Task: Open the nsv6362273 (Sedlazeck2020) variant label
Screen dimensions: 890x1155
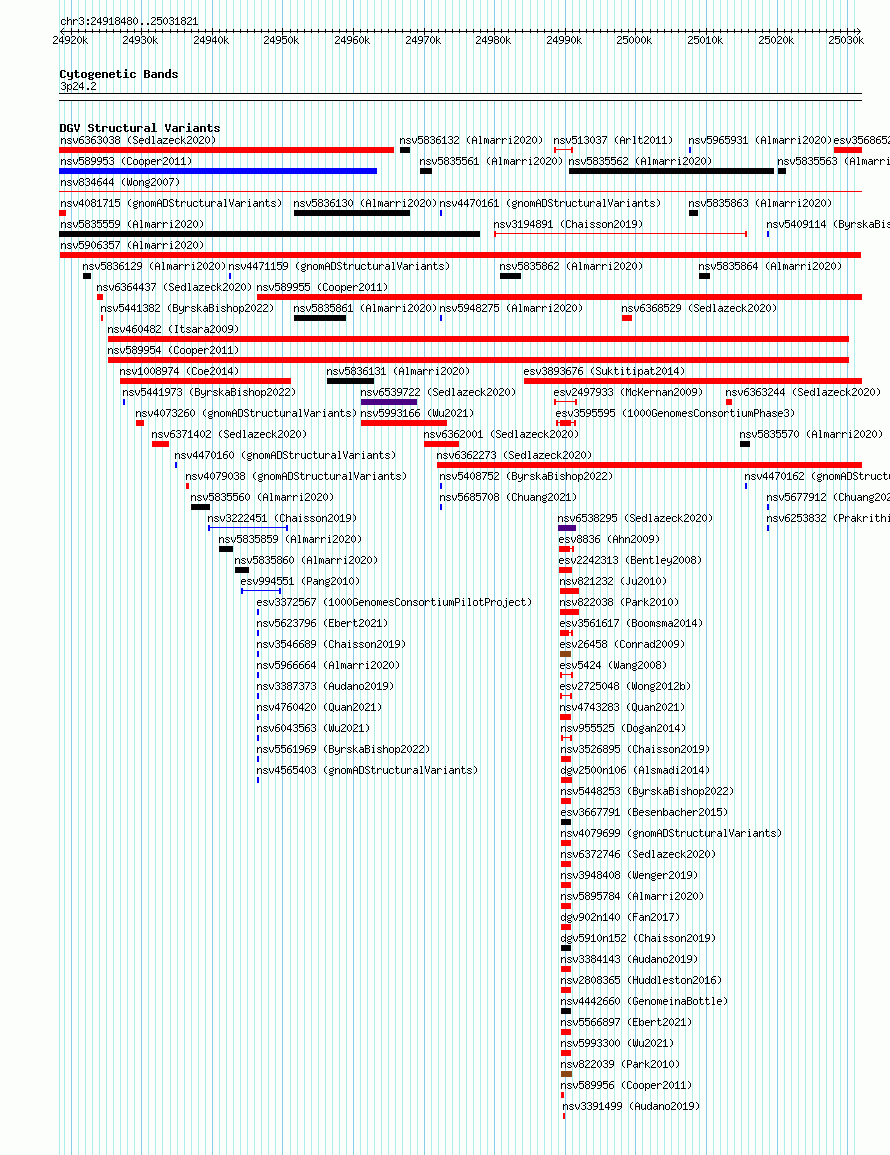Action: click(514, 454)
